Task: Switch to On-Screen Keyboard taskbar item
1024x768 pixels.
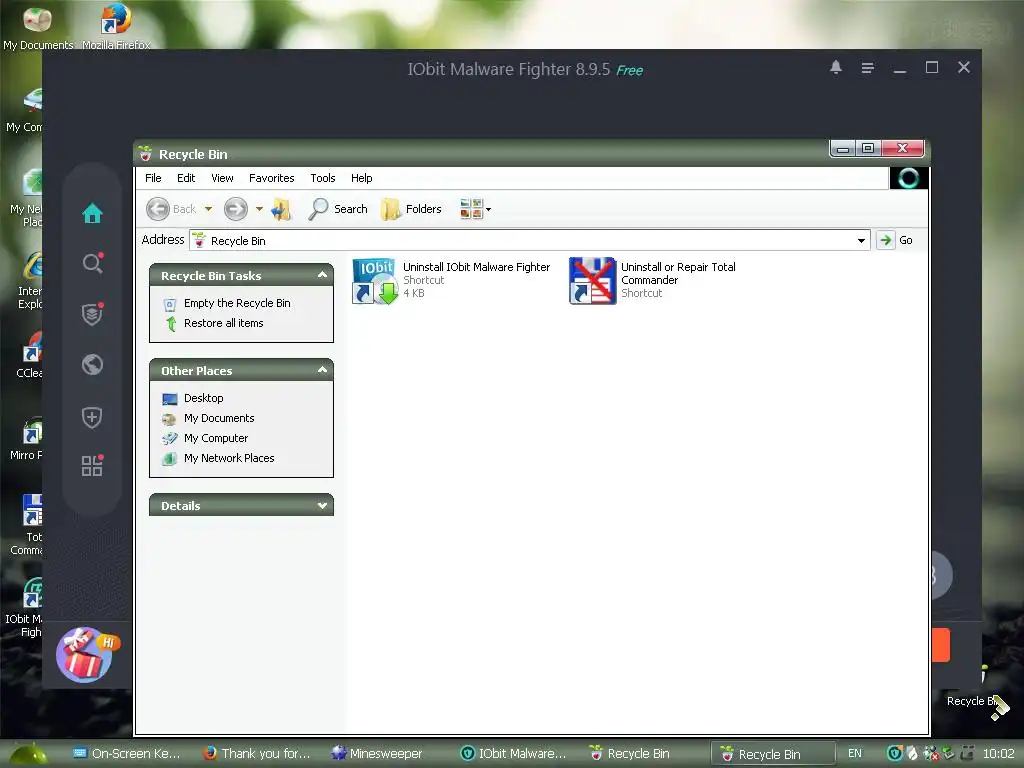Action: [x=126, y=754]
